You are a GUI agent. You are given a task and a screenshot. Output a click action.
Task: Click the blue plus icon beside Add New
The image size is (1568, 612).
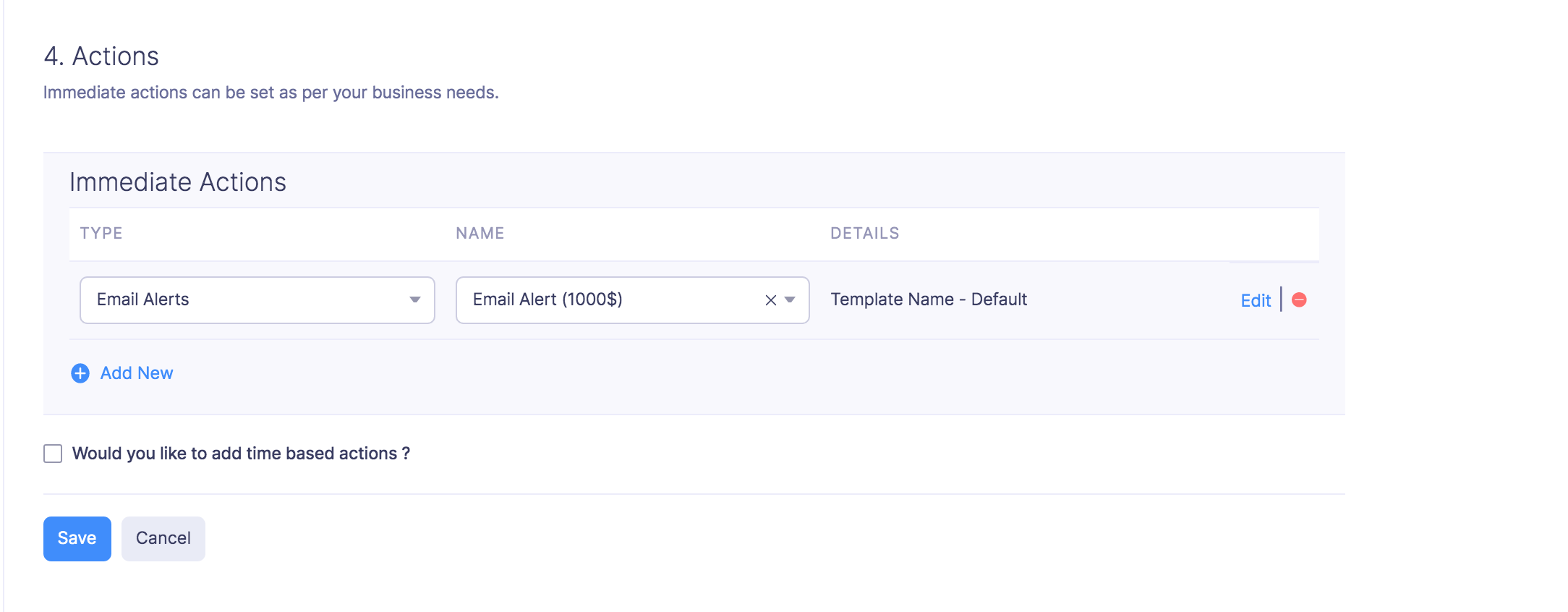click(80, 373)
